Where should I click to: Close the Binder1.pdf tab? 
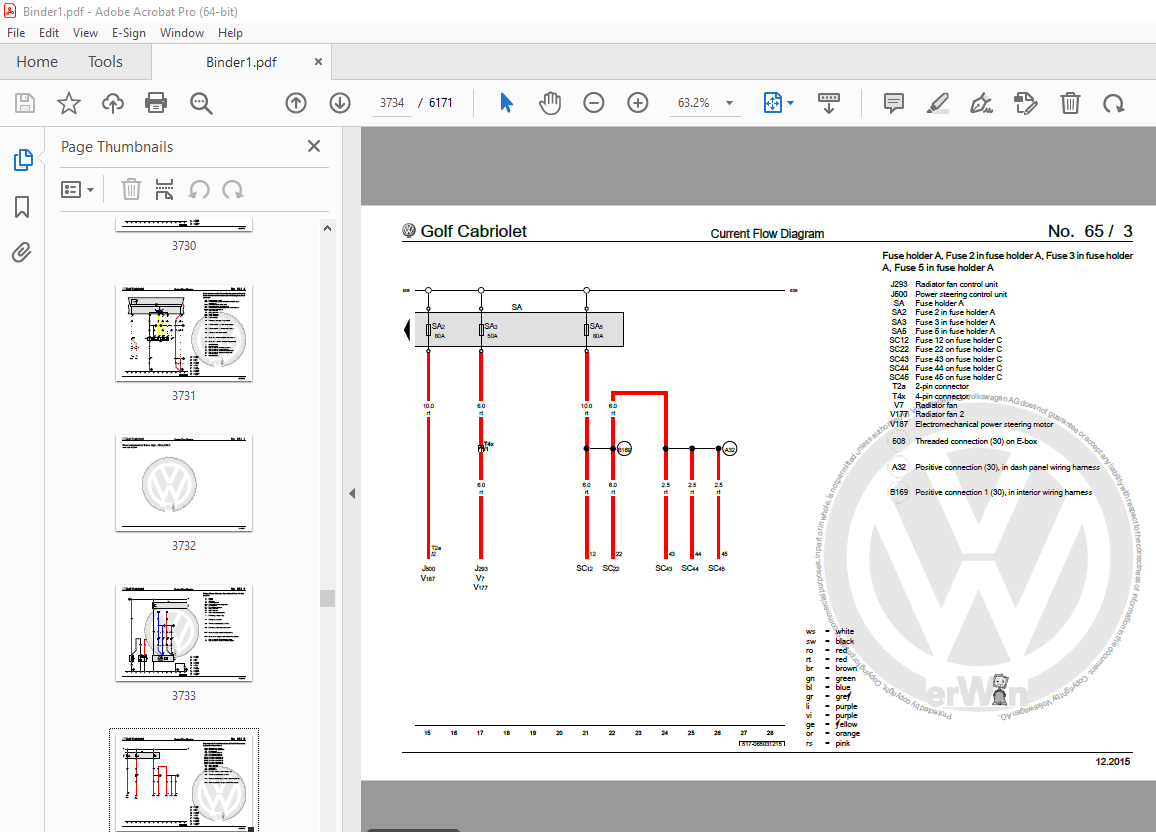[x=318, y=62]
